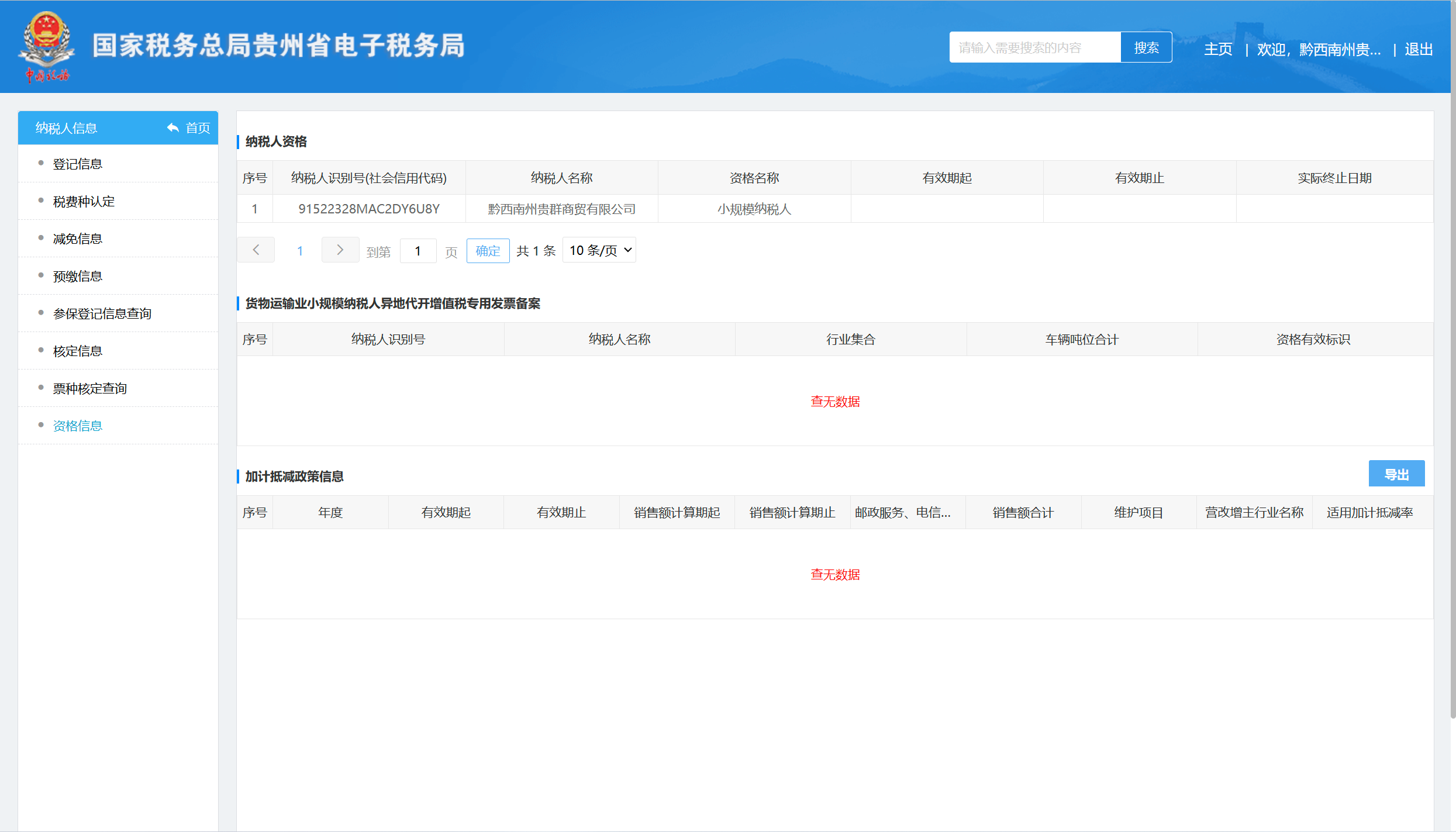This screenshot has height=832, width=1456.
Task: Click the 退出 logout link
Action: click(1418, 50)
